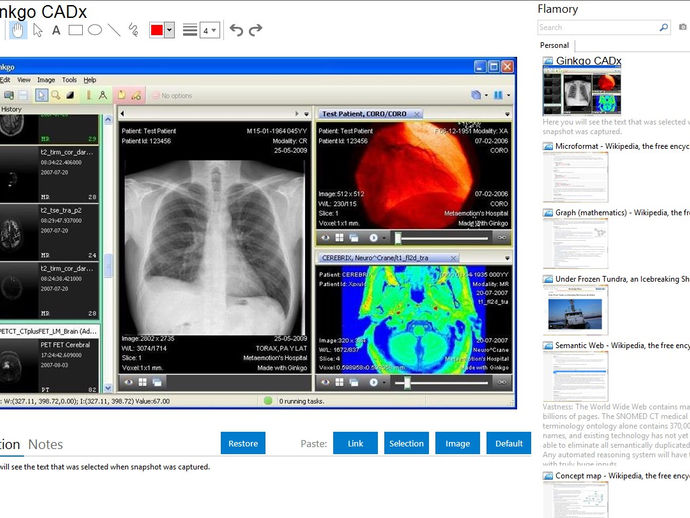Toggle overlay eye in chest X-ray view
Screen dimensions: 690x518
click(x=128, y=382)
